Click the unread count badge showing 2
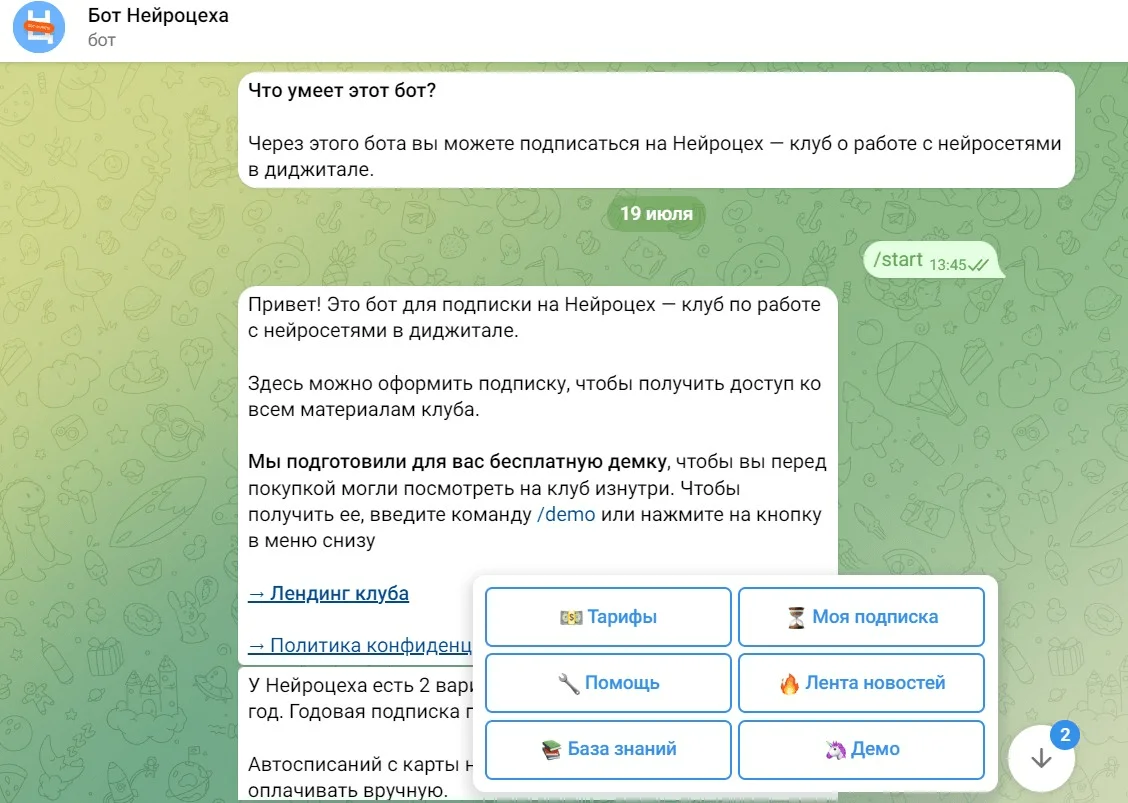Image resolution: width=1128 pixels, height=803 pixels. pos(1065,735)
